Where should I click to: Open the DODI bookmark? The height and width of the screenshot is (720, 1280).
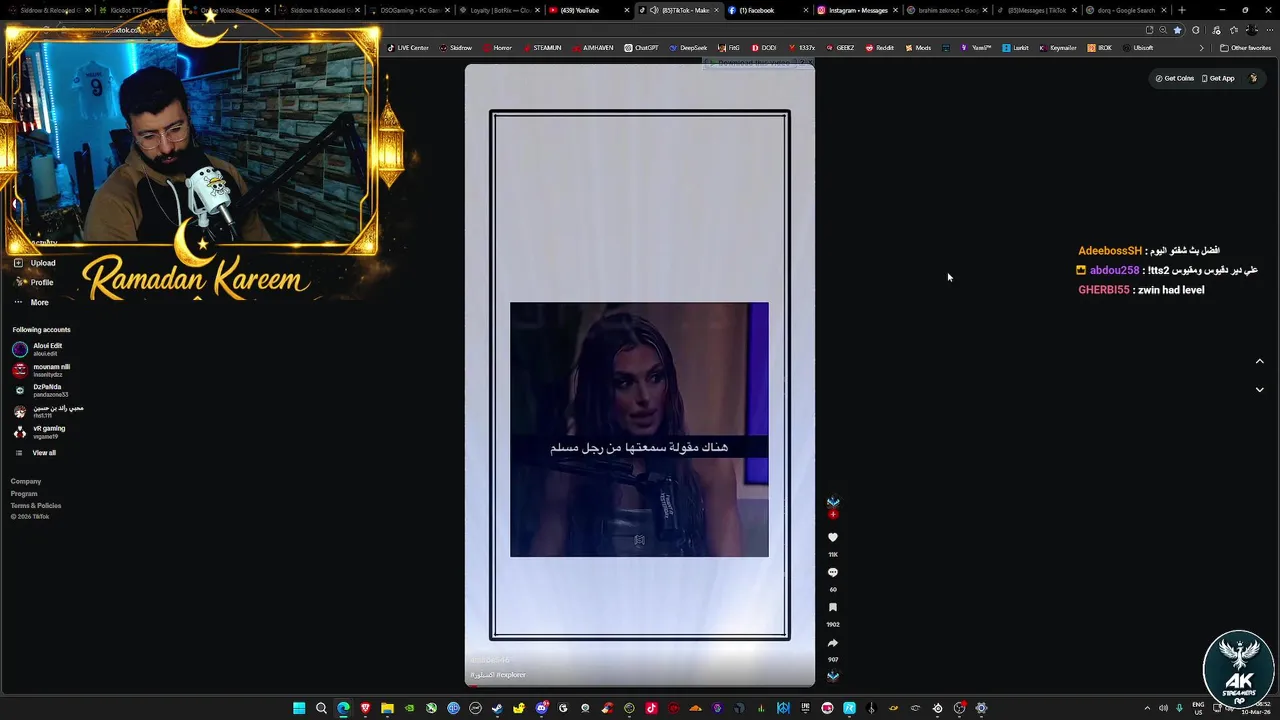click(x=764, y=48)
